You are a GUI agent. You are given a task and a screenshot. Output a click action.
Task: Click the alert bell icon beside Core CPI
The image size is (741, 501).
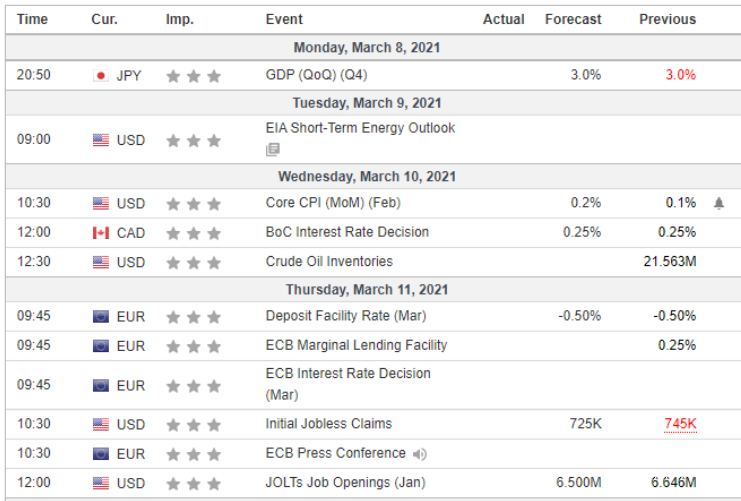[718, 204]
